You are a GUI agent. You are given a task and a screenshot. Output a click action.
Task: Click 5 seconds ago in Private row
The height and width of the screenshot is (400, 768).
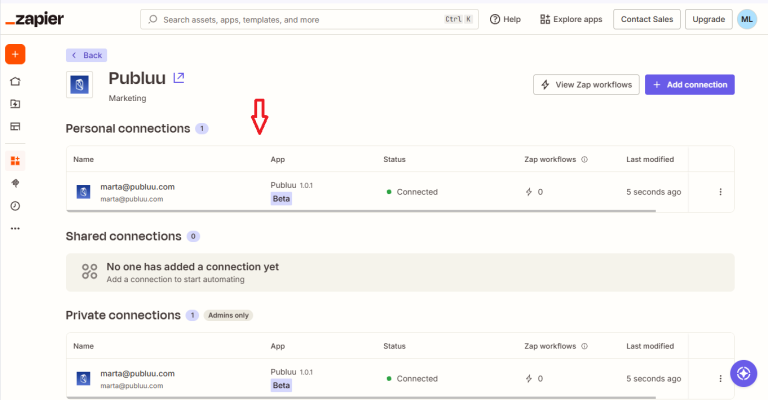[x=653, y=378]
